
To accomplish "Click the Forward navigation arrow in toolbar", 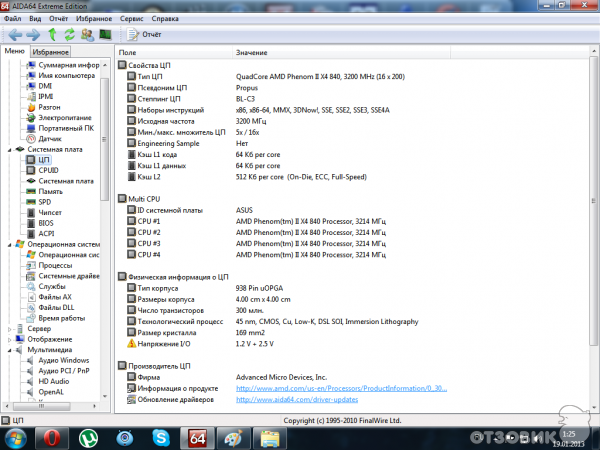I will point(33,34).
